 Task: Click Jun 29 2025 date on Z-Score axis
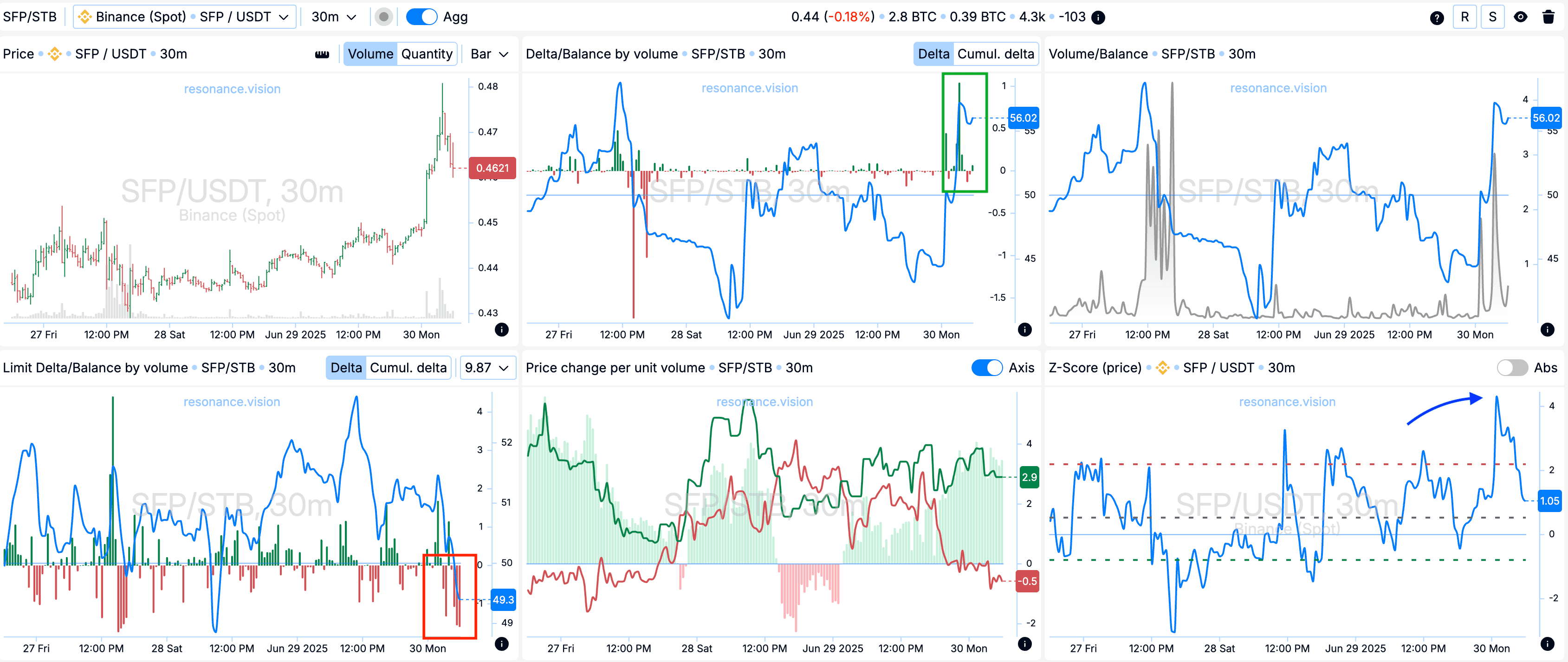pyautogui.click(x=1355, y=649)
